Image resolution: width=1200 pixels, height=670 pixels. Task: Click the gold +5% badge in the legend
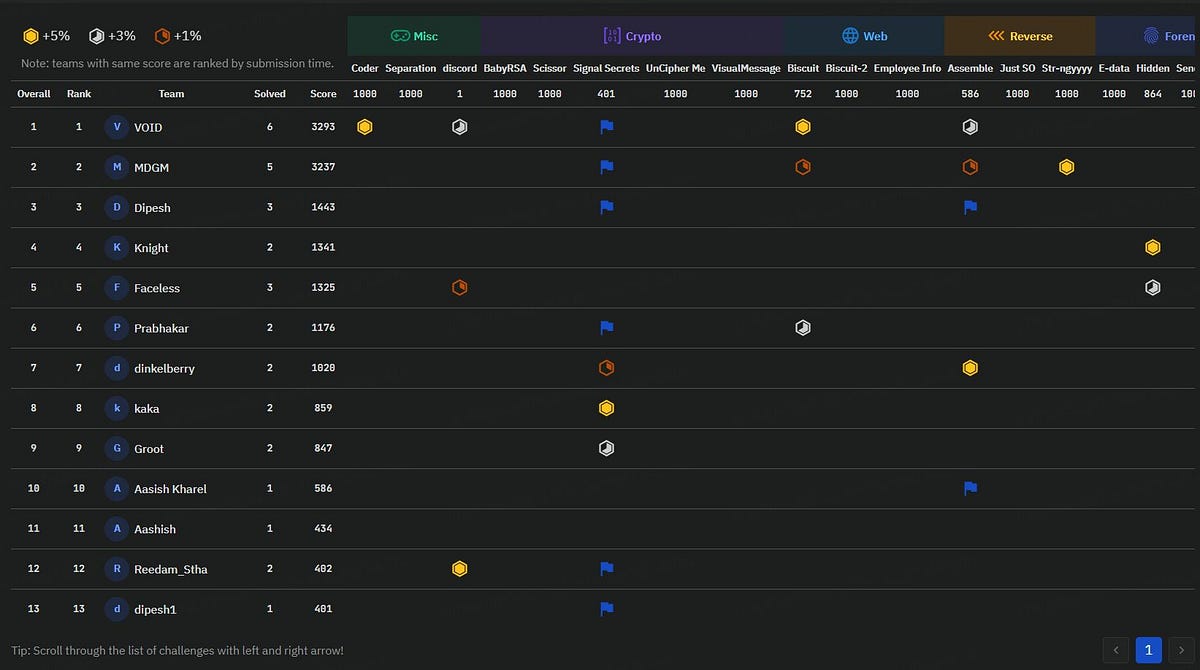[x=30, y=34]
